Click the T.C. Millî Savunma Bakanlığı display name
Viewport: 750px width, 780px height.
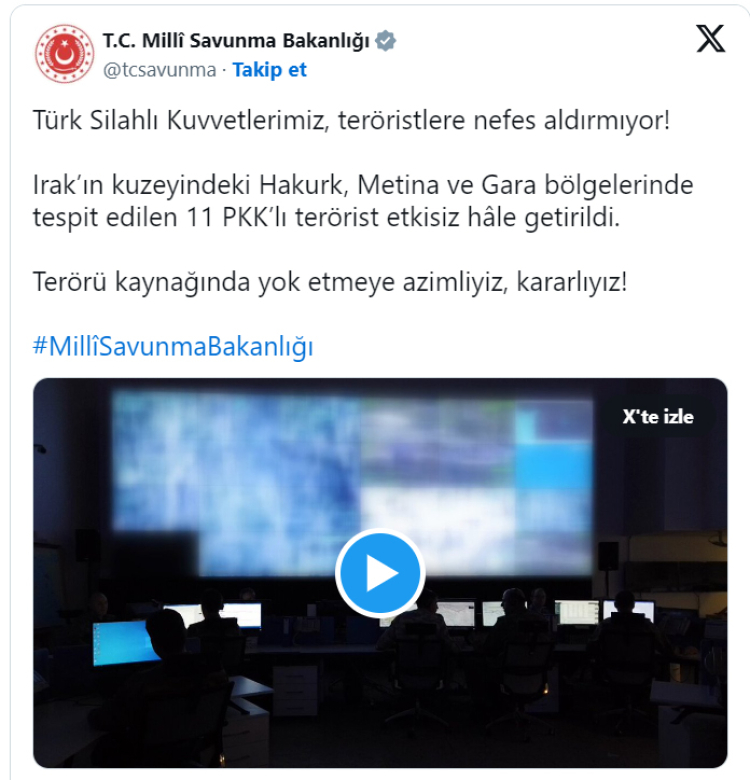coord(236,41)
